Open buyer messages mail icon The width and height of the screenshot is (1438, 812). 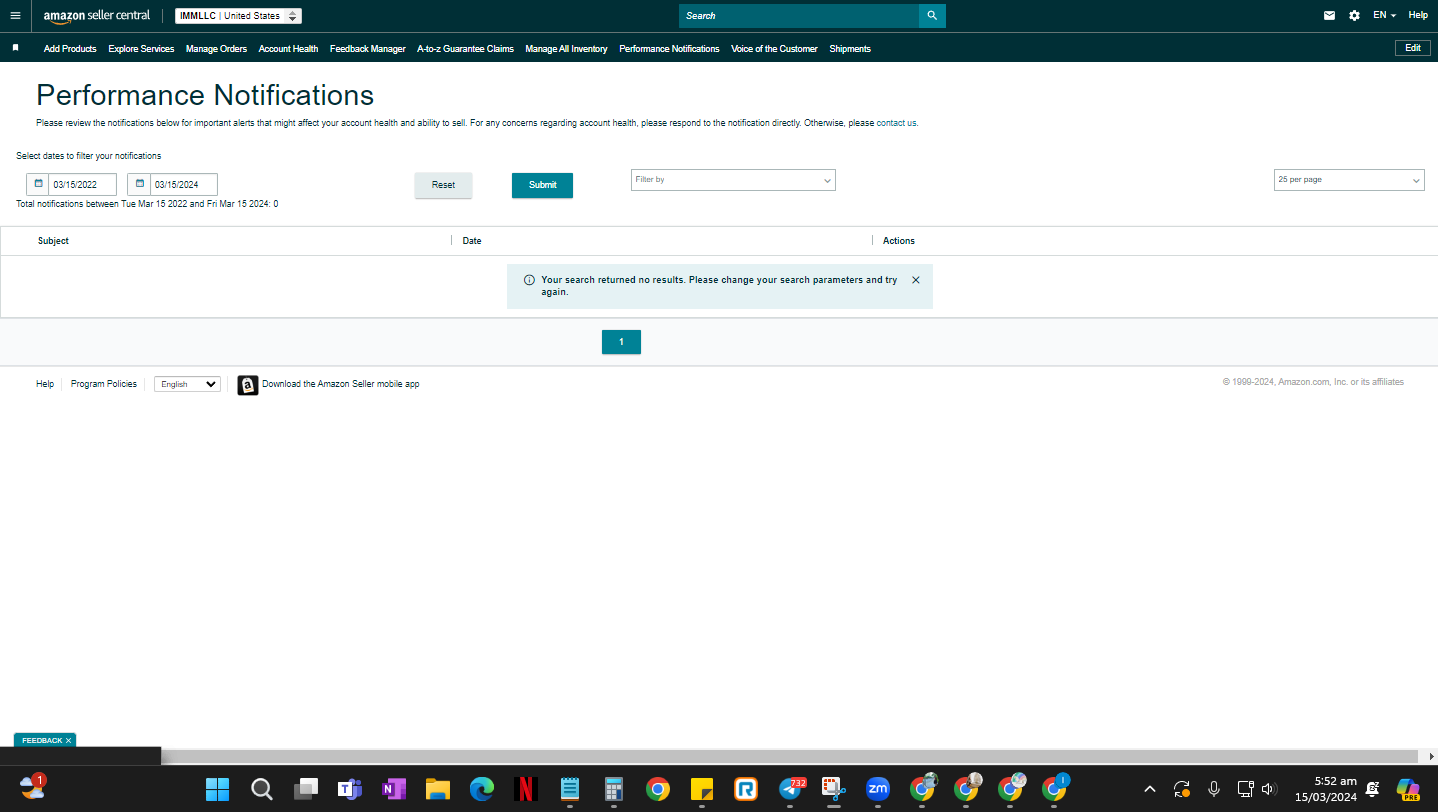point(1329,16)
